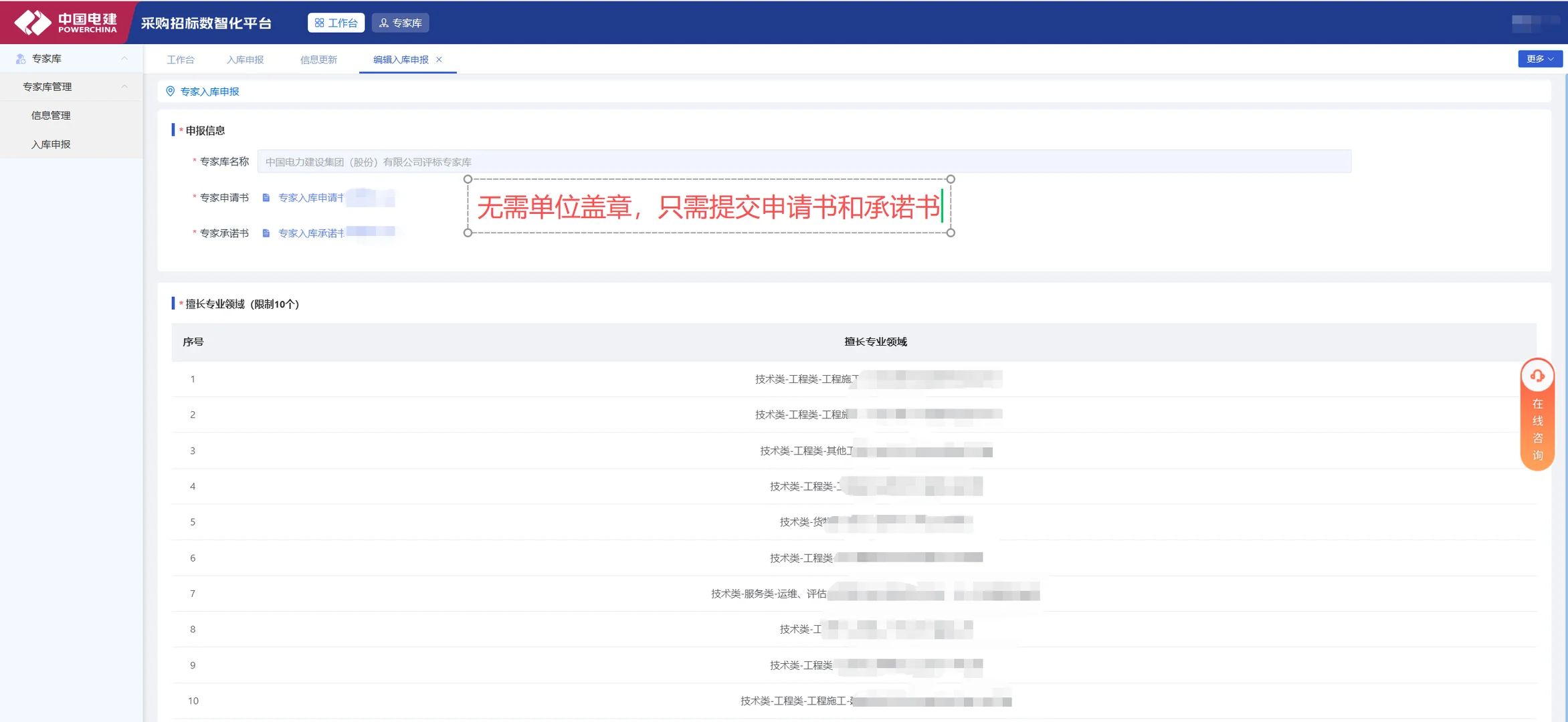
Task: Click the grid icon beside 工作台 in top bar
Action: [320, 22]
